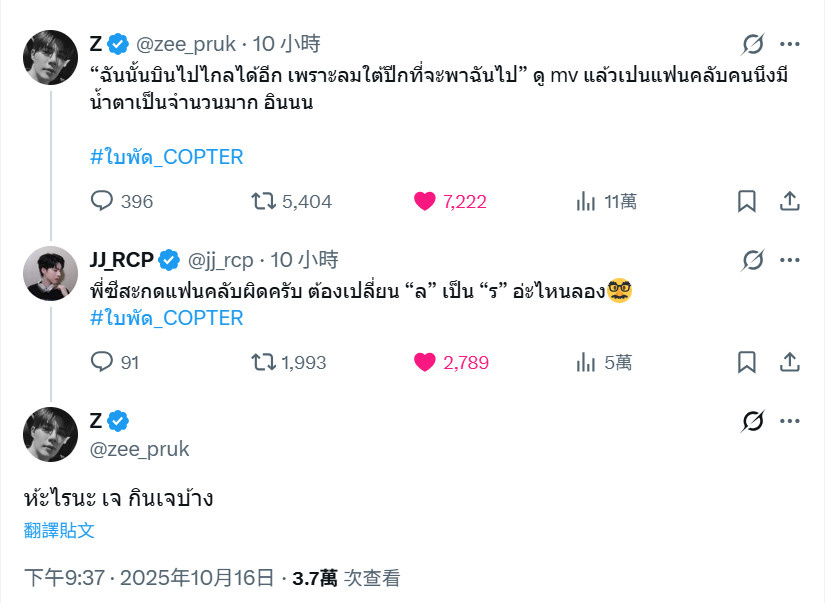The height and width of the screenshot is (603, 825).
Task: Bookmark JJ_RCP's tweet
Action: pyautogui.click(x=746, y=362)
